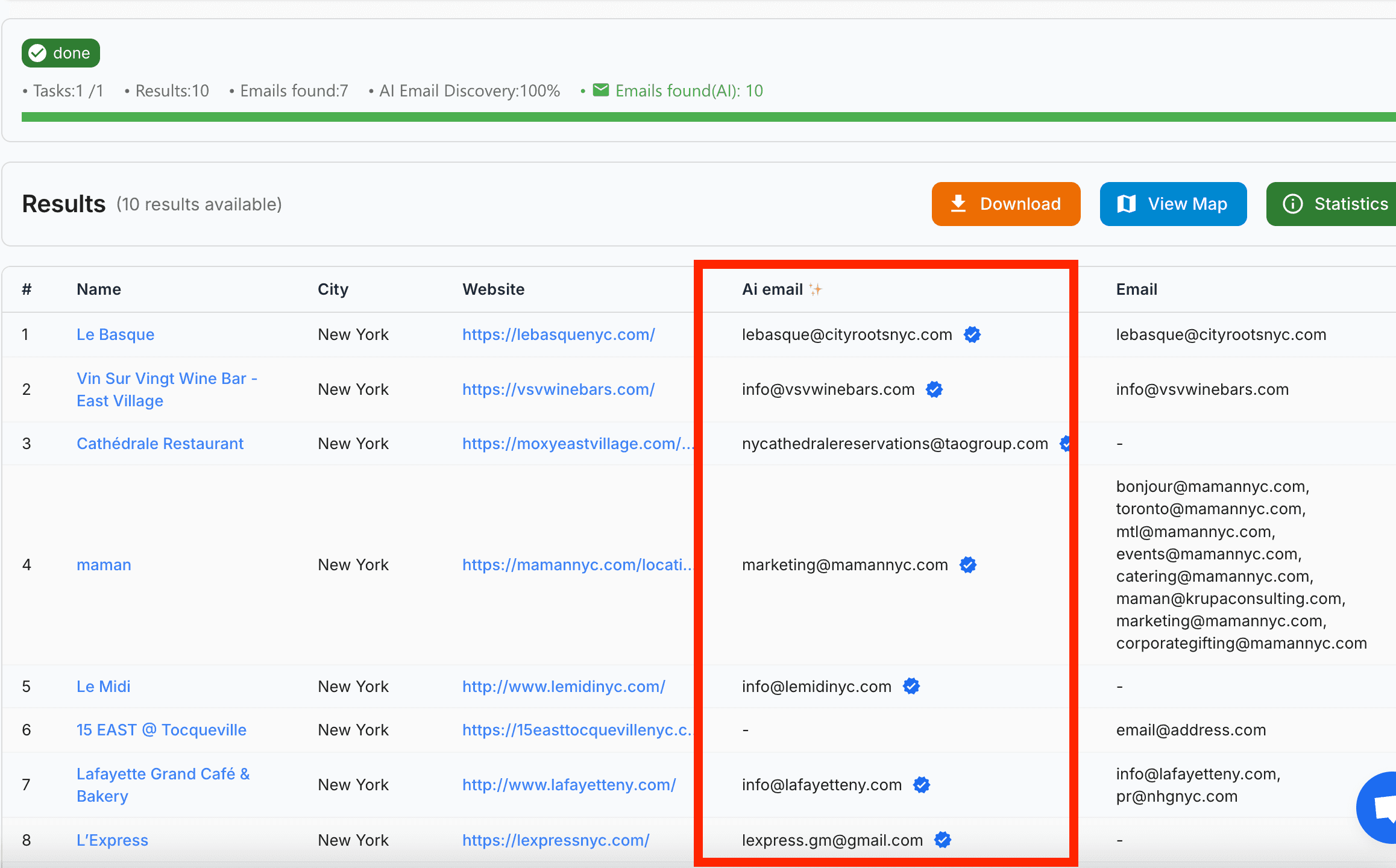The width and height of the screenshot is (1396, 868).
Task: Open the L'Express listing link
Action: pyautogui.click(x=112, y=840)
